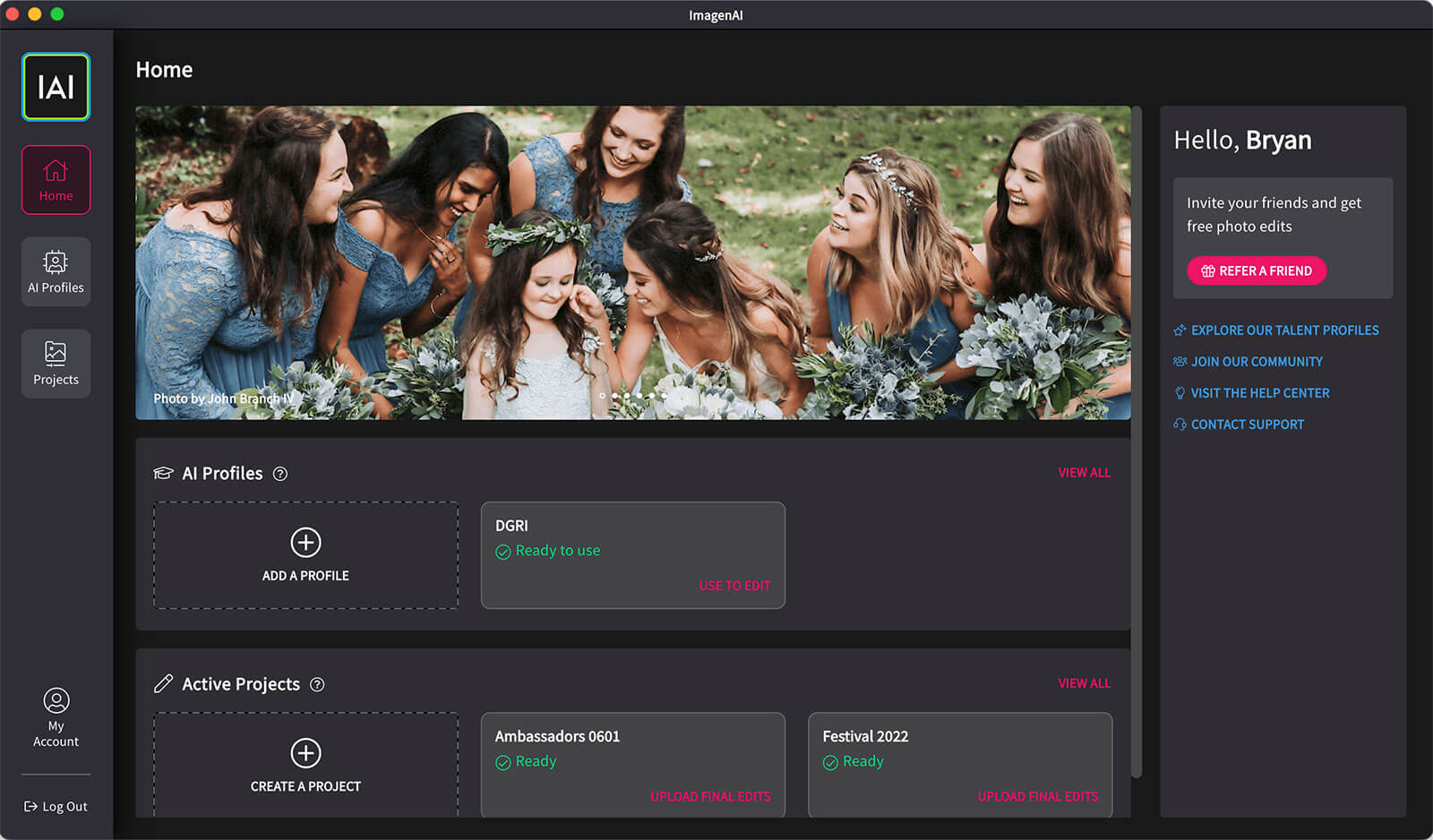Click the IAI logo icon
This screenshot has width=1433, height=840.
[56, 87]
